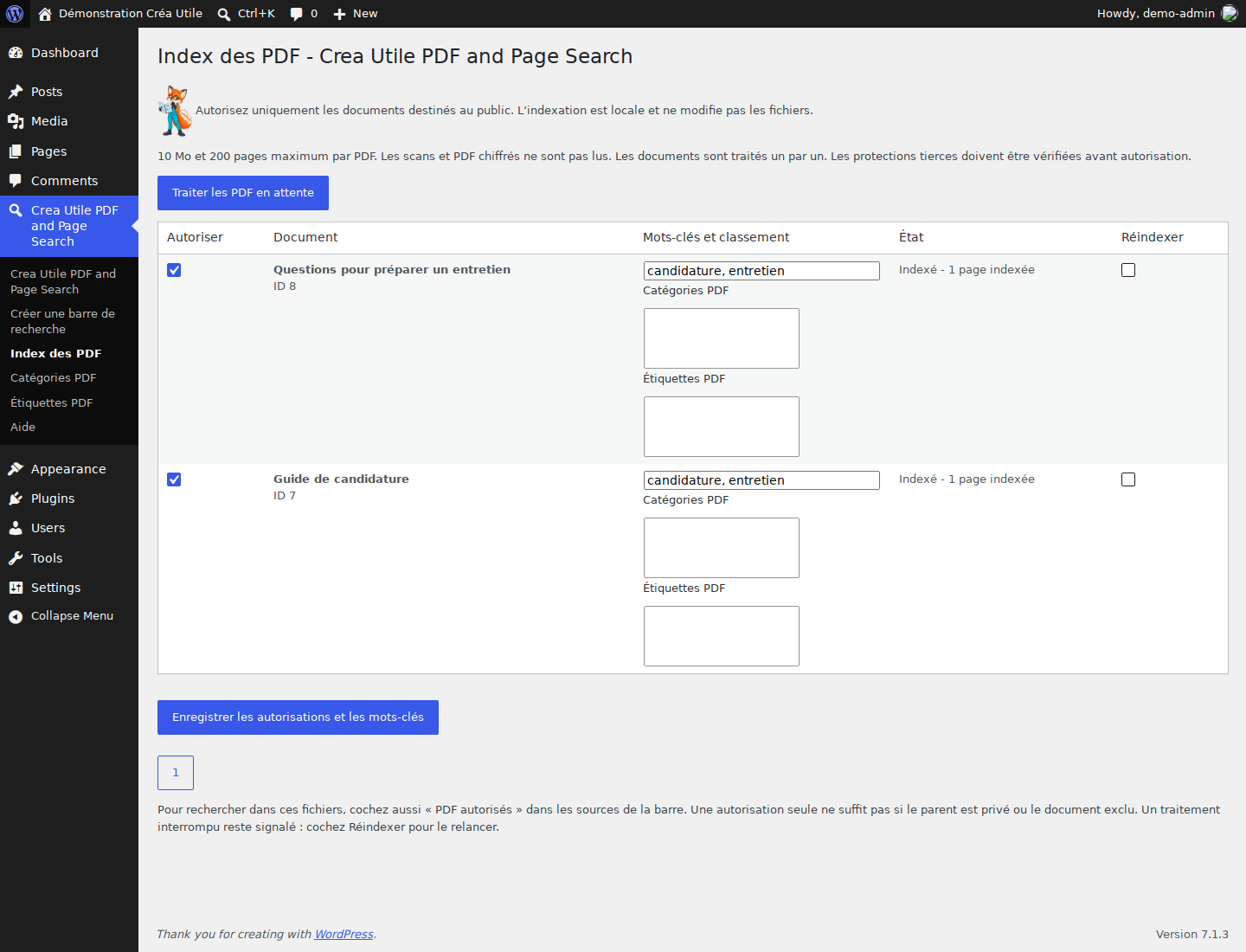This screenshot has width=1246, height=952.
Task: Open the Aide submenu item
Action: click(x=69, y=428)
